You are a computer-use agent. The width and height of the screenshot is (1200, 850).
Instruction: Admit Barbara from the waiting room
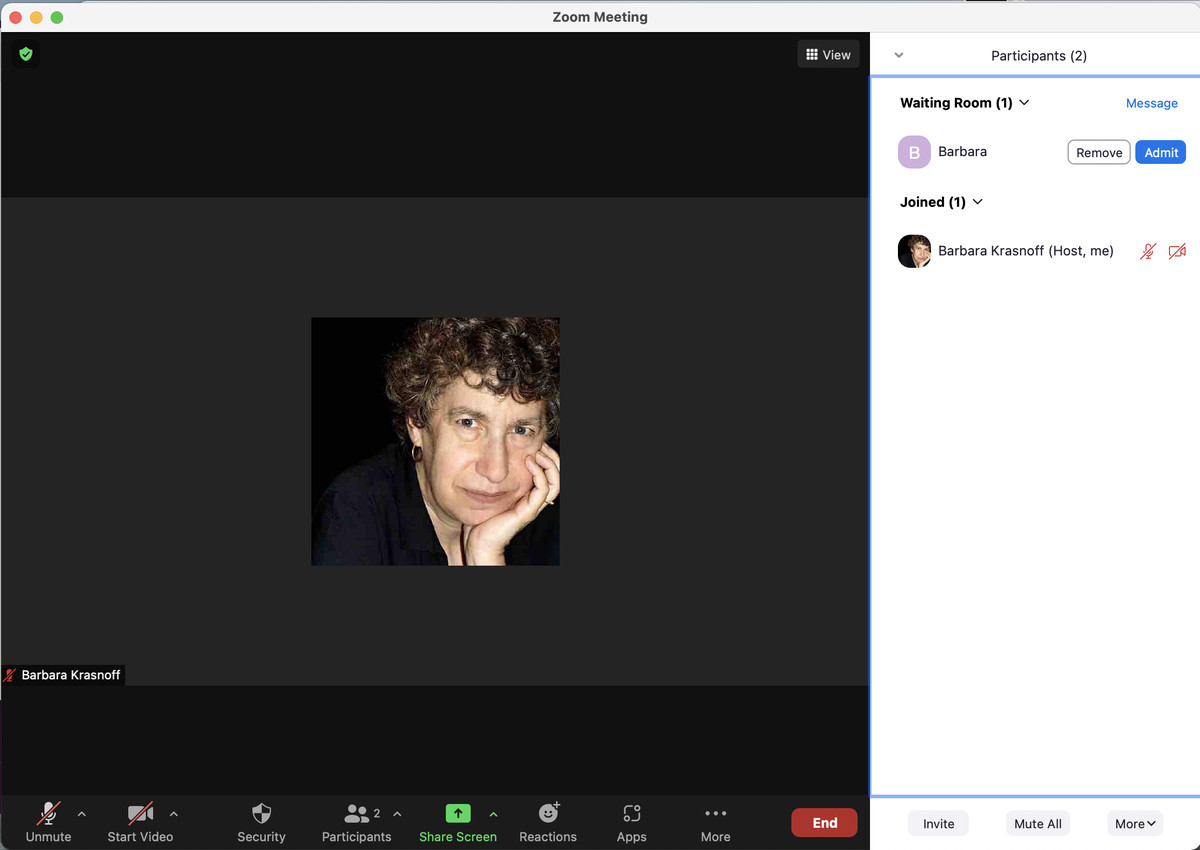1161,152
